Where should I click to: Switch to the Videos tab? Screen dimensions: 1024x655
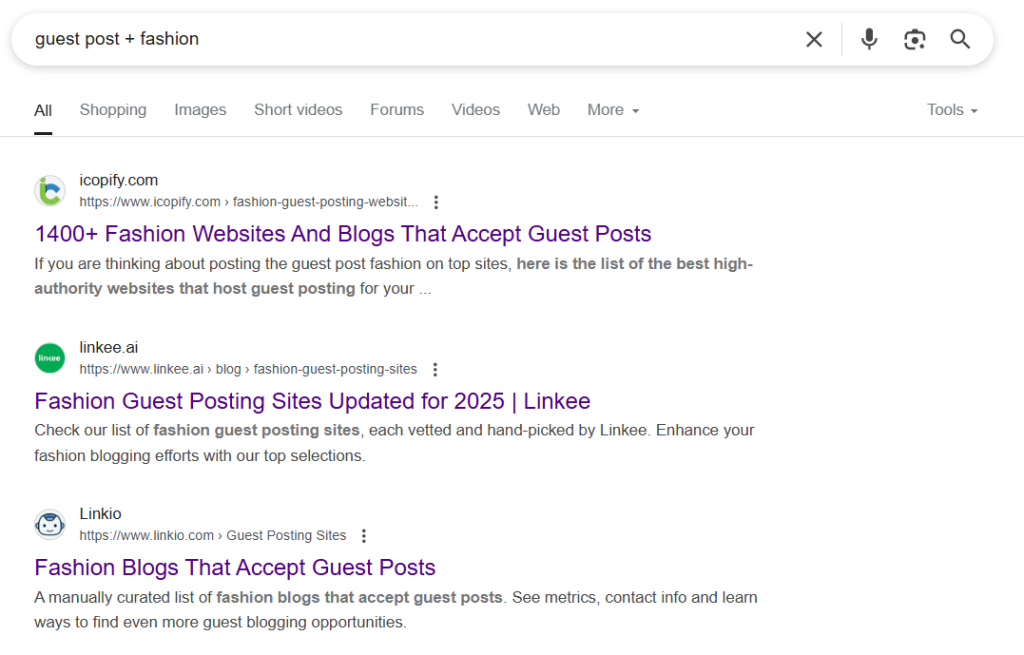click(x=475, y=110)
